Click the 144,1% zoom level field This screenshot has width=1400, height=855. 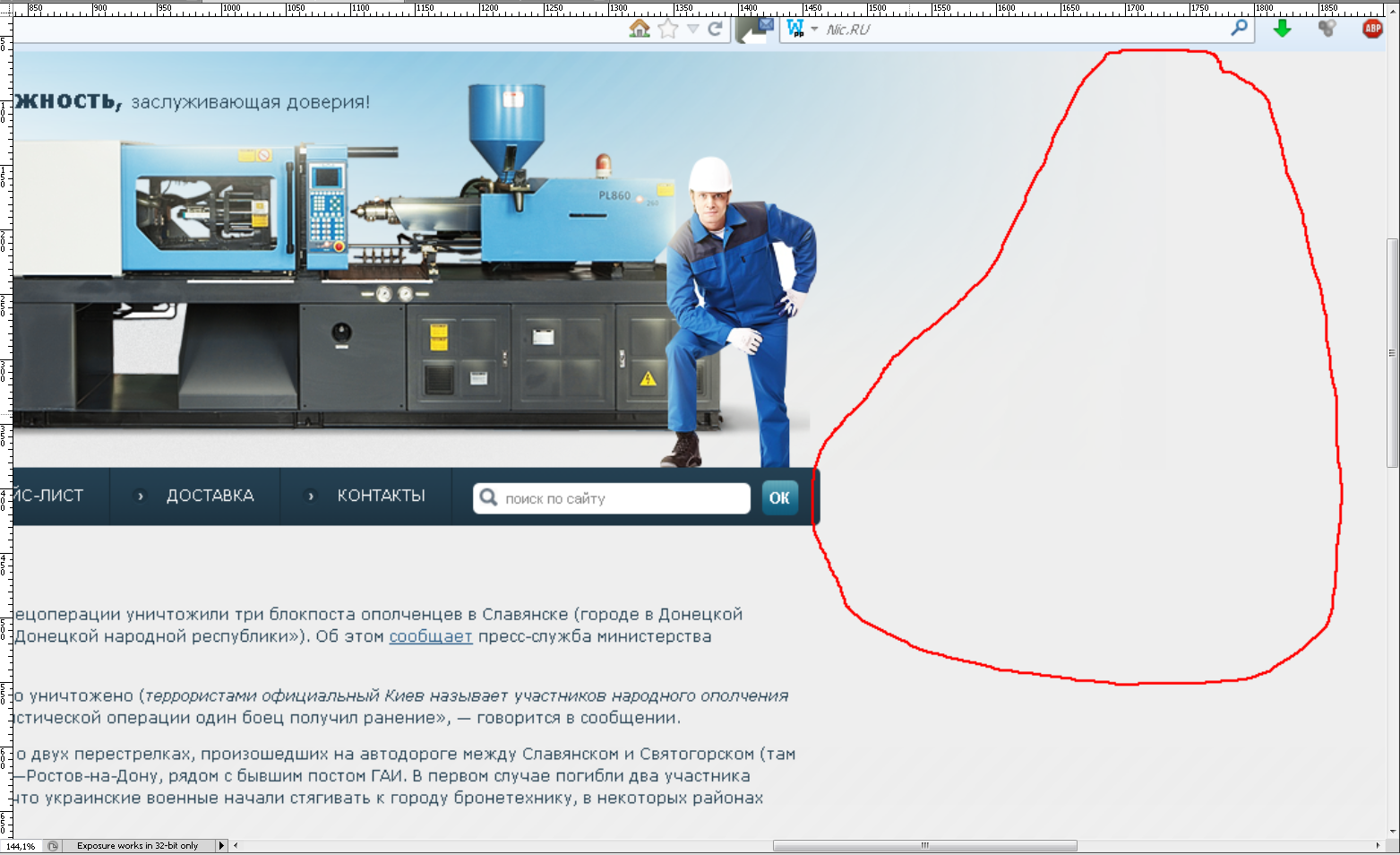pyautogui.click(x=21, y=845)
